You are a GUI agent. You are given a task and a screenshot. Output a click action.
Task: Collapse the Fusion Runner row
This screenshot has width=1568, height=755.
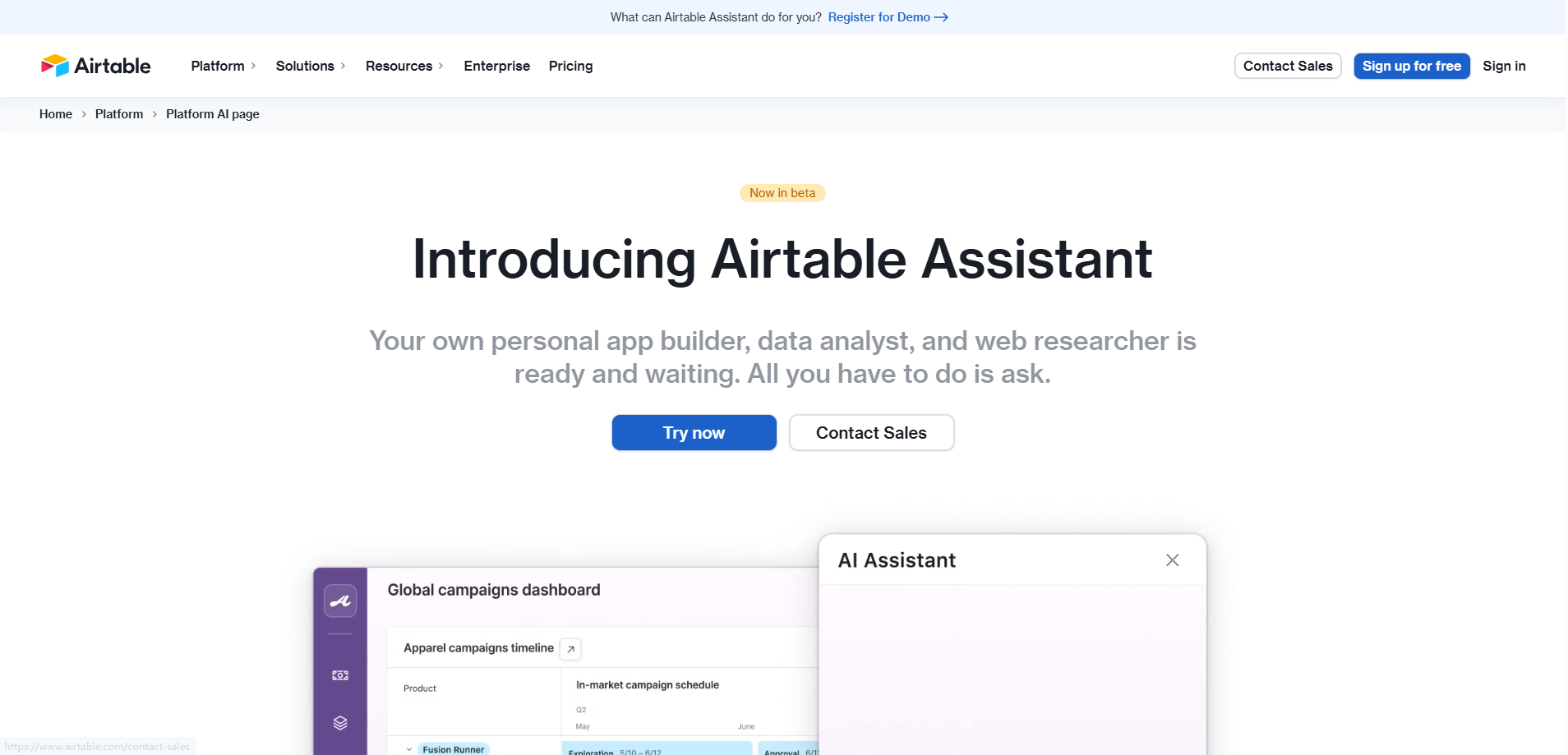click(x=408, y=748)
